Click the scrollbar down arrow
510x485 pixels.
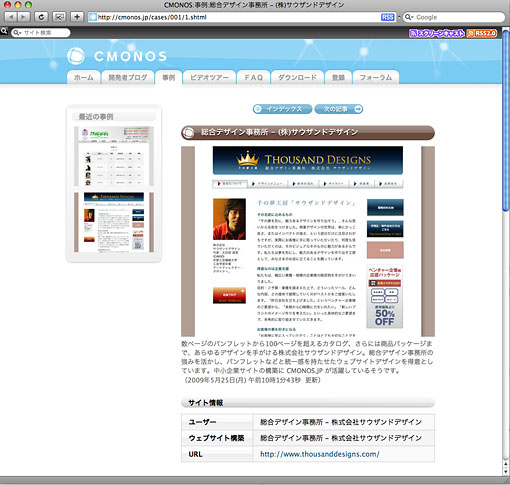[x=506, y=471]
